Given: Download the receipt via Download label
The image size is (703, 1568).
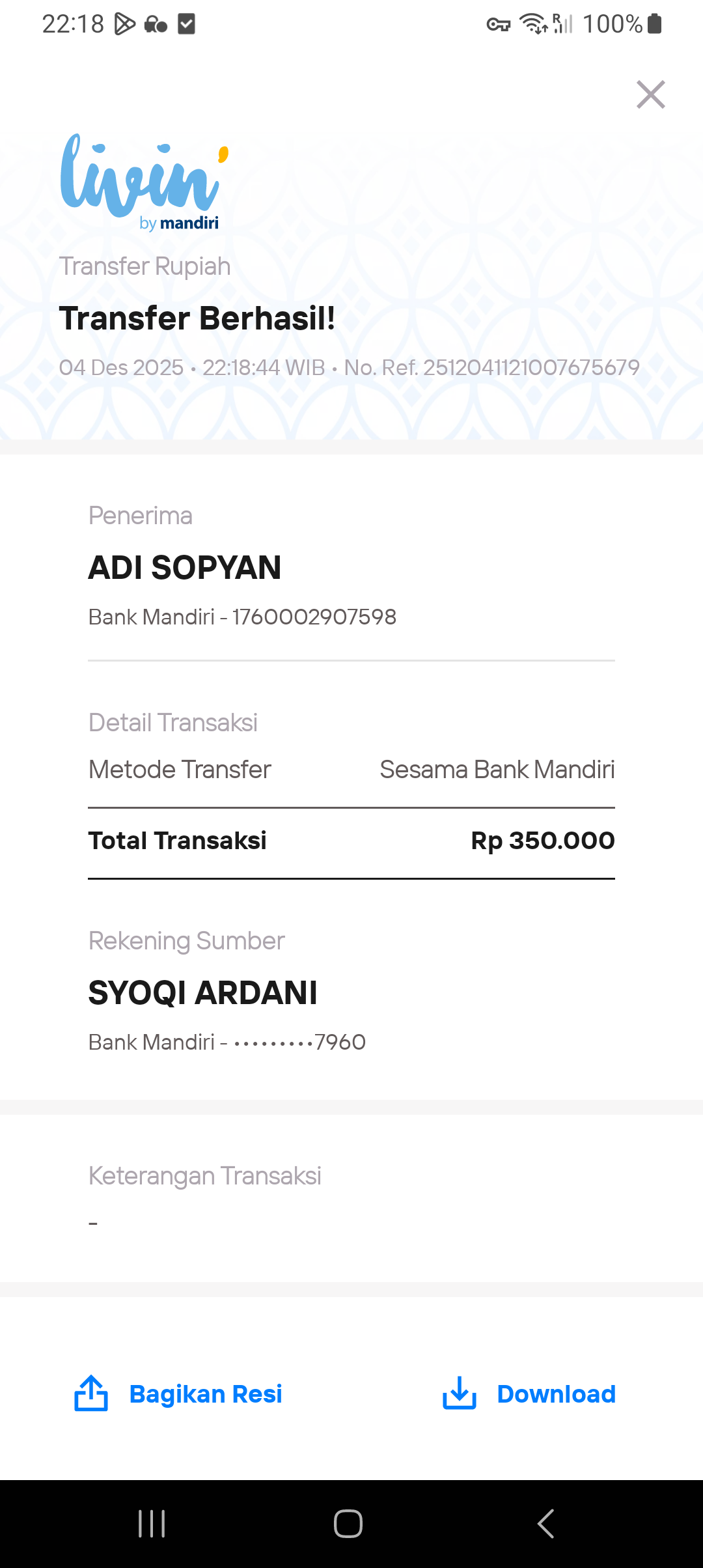Looking at the screenshot, I should [557, 1394].
